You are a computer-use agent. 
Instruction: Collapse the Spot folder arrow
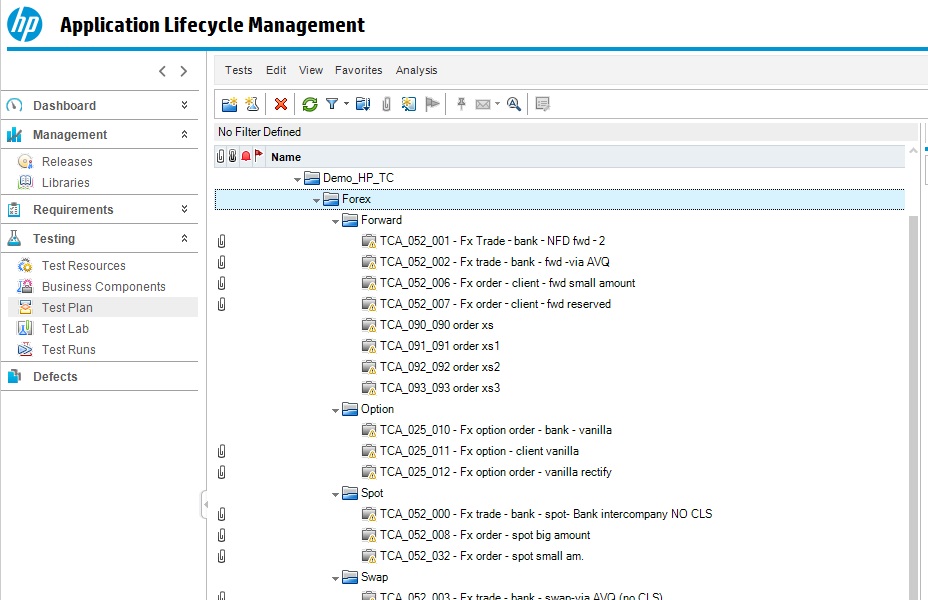[x=335, y=494]
